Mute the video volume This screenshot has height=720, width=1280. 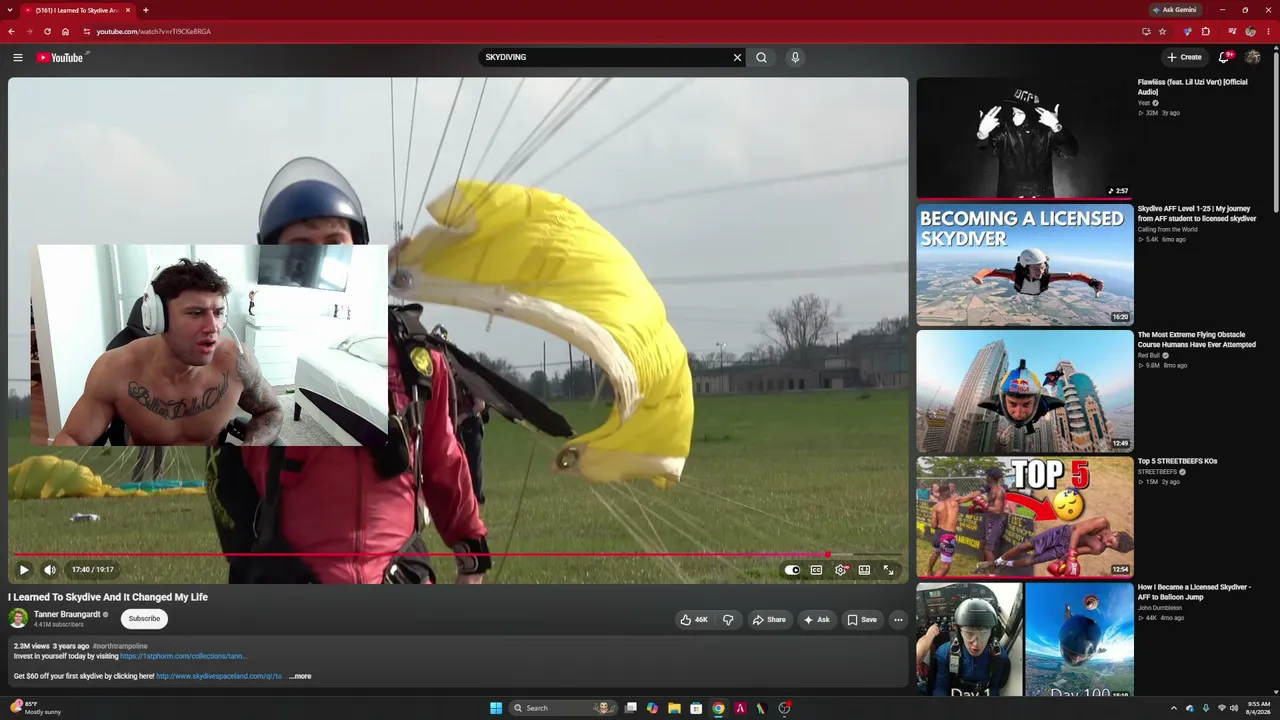50,570
